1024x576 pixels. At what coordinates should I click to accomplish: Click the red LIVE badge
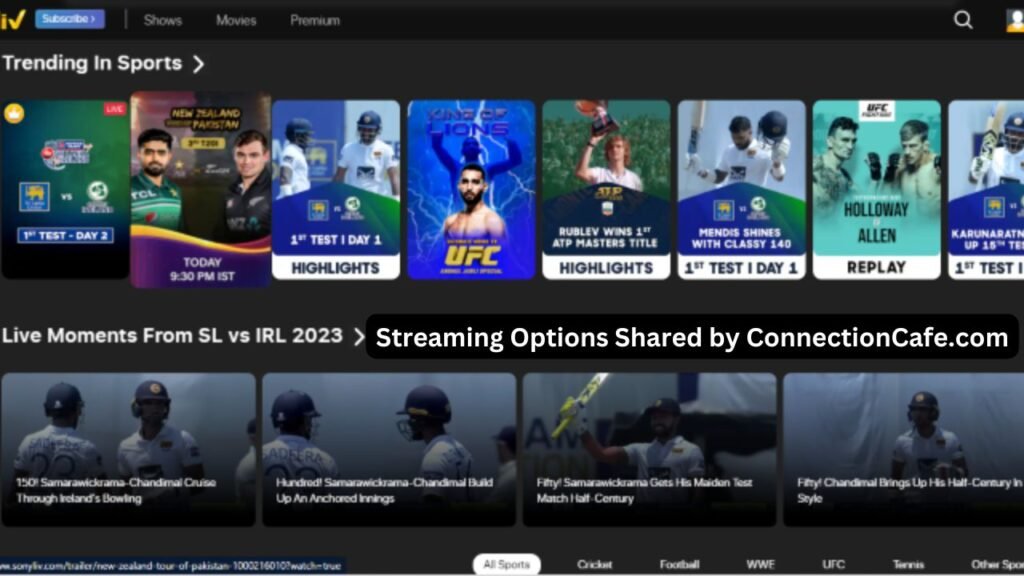114,109
